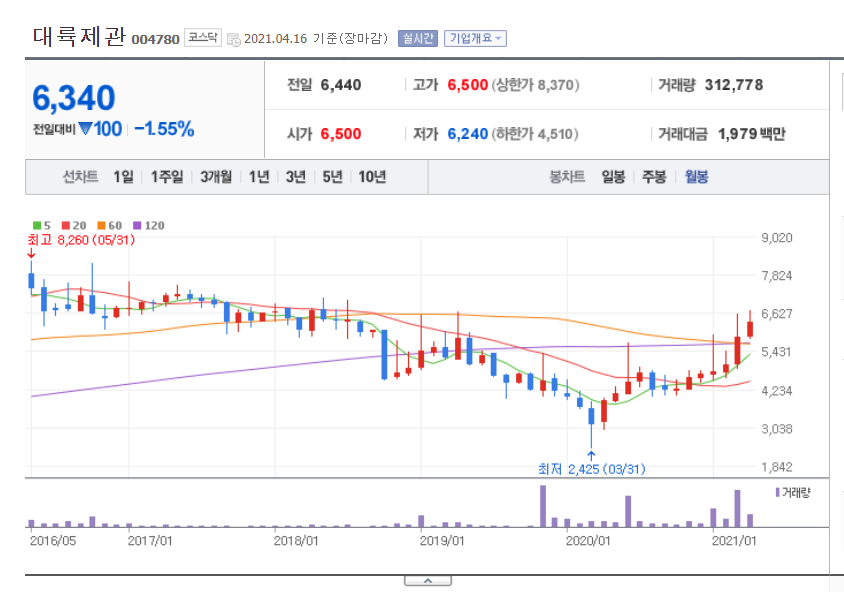Click the 2019/01 x-axis date label
The height and width of the screenshot is (592, 844).
pos(442,540)
